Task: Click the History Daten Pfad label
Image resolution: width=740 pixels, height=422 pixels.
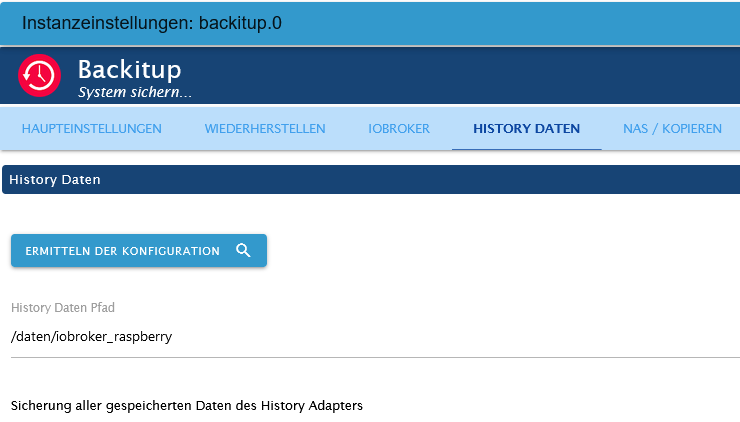Action: (63, 308)
